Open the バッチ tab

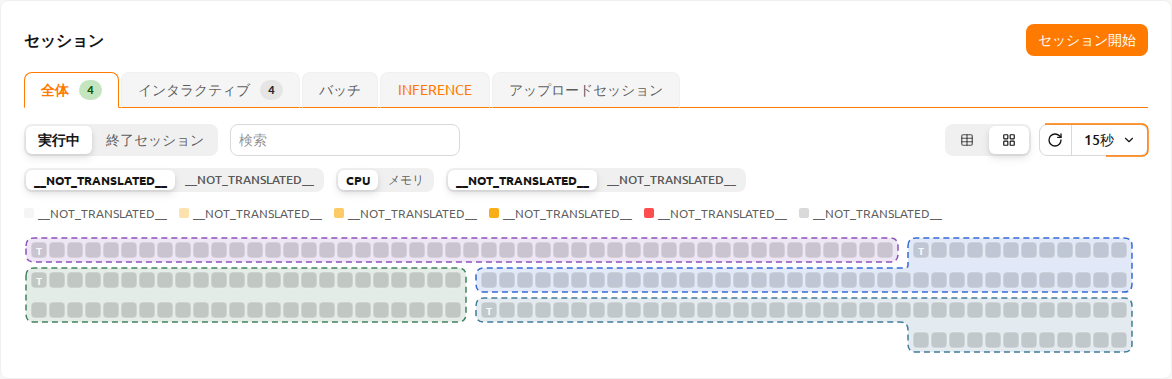340,90
